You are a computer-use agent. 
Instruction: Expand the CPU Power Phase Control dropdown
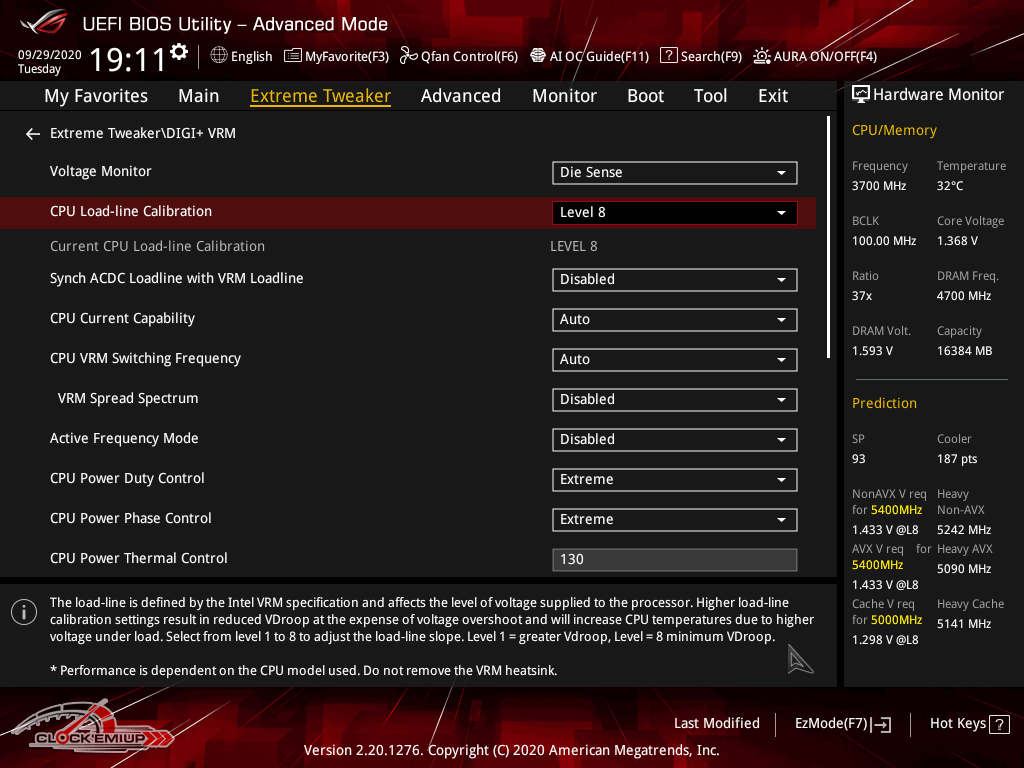click(674, 519)
